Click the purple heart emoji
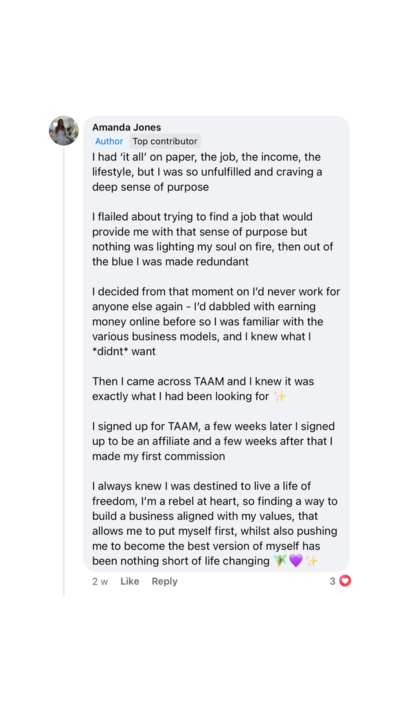 point(296,561)
